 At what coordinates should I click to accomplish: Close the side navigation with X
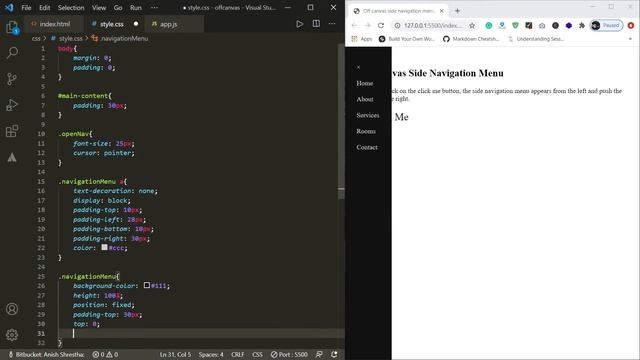click(358, 67)
